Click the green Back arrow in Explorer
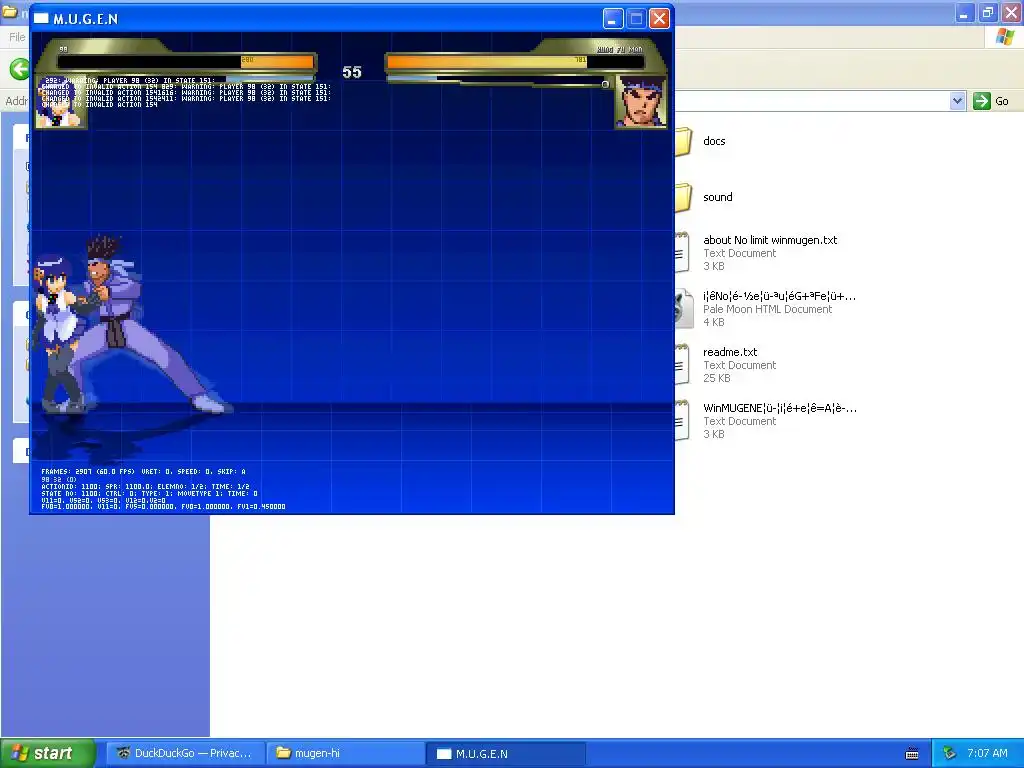This screenshot has width=1024, height=768. tap(20, 69)
